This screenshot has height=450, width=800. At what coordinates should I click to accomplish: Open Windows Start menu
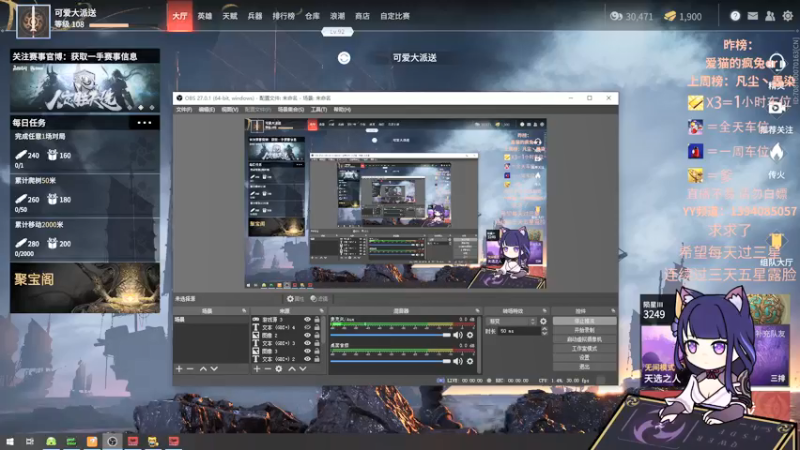[x=10, y=441]
